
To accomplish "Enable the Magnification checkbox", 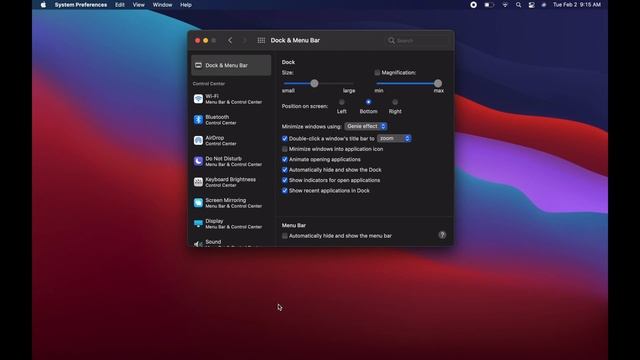I will pos(377,73).
